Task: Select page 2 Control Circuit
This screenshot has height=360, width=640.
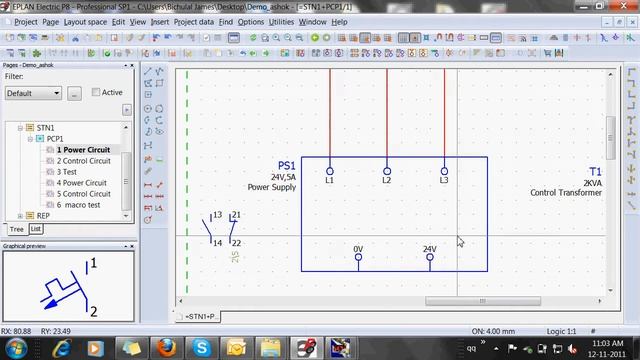Action: (84, 161)
